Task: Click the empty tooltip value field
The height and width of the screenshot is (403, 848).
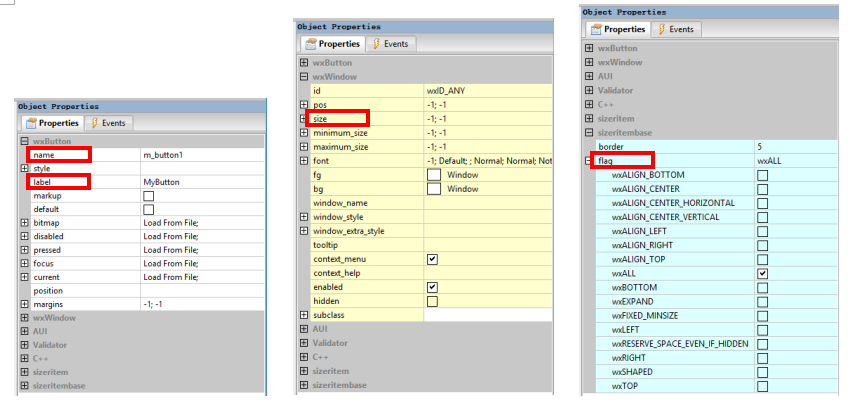Action: click(485, 245)
